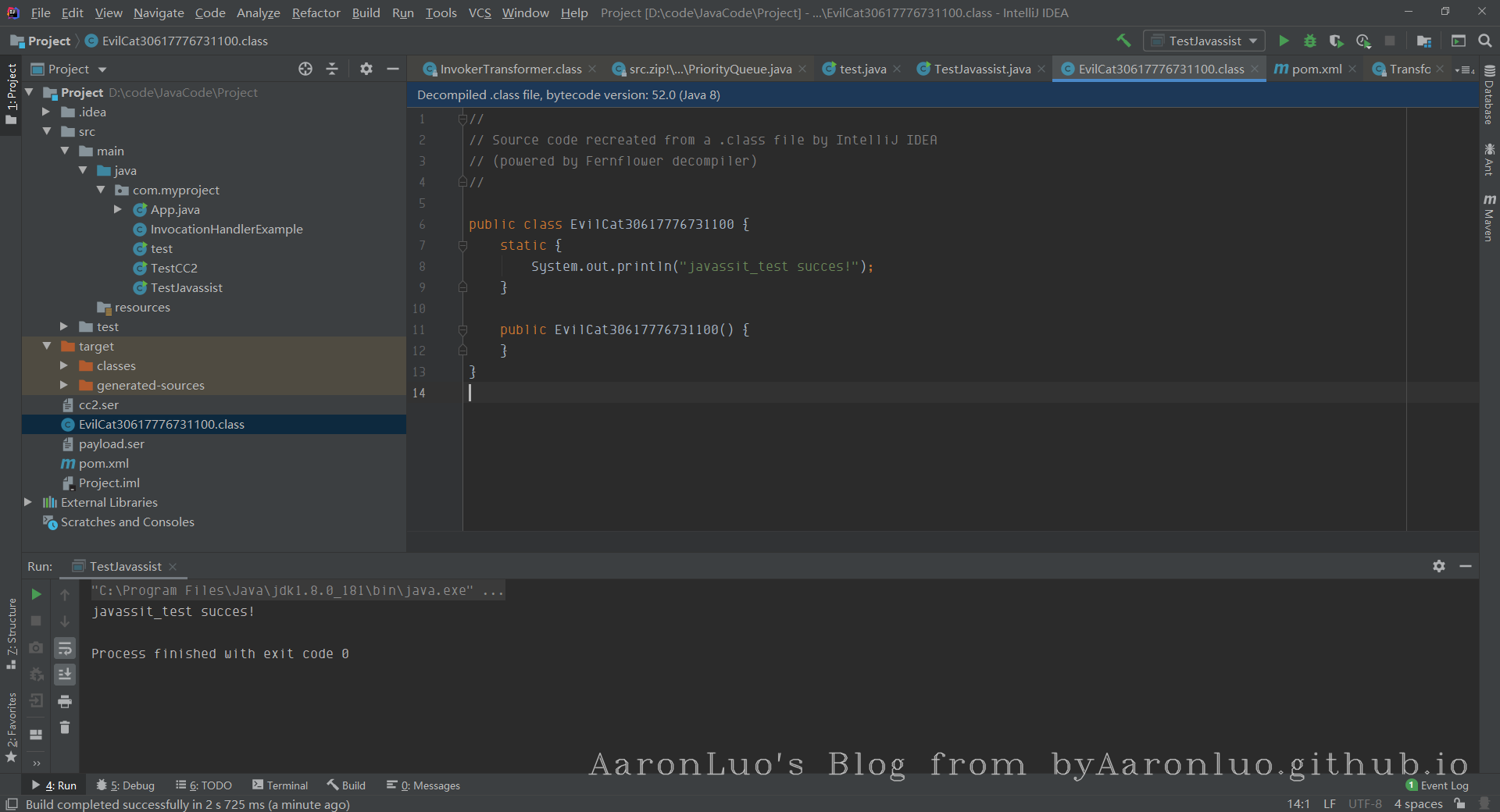
Task: Click the Build Project hammer icon
Action: [x=1123, y=41]
